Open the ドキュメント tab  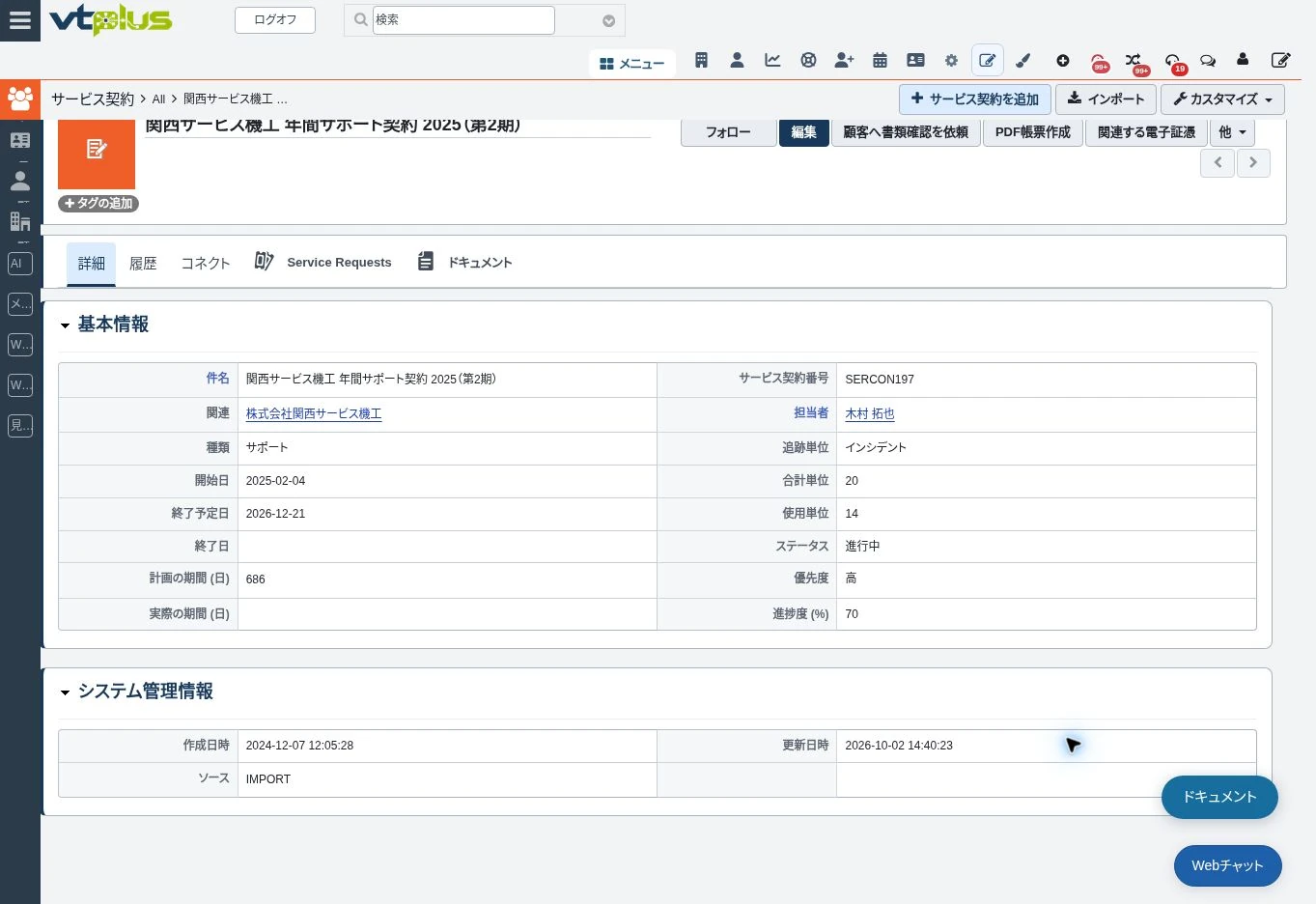click(465, 263)
